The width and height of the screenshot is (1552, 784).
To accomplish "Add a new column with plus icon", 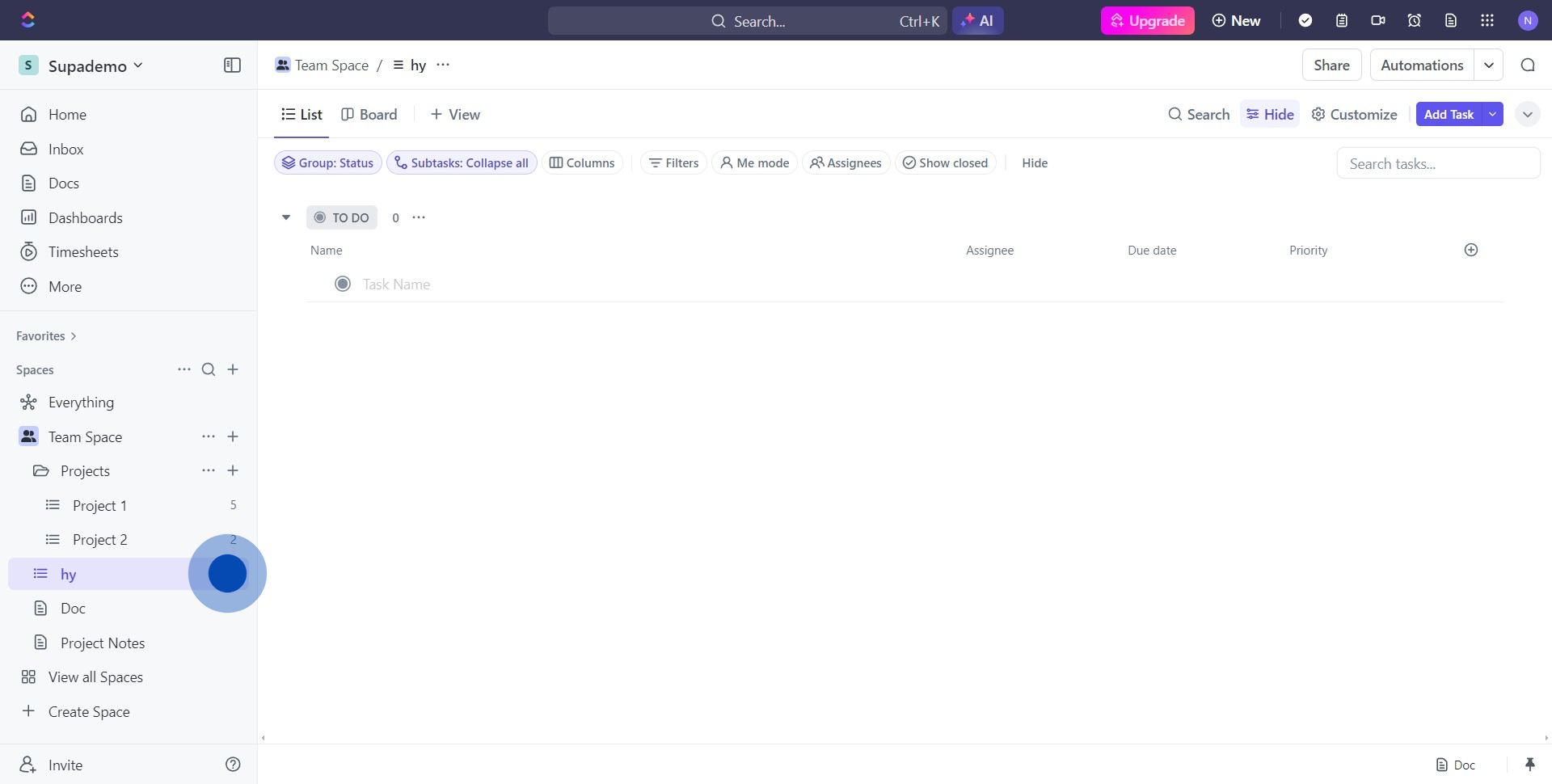I will click(x=1471, y=251).
